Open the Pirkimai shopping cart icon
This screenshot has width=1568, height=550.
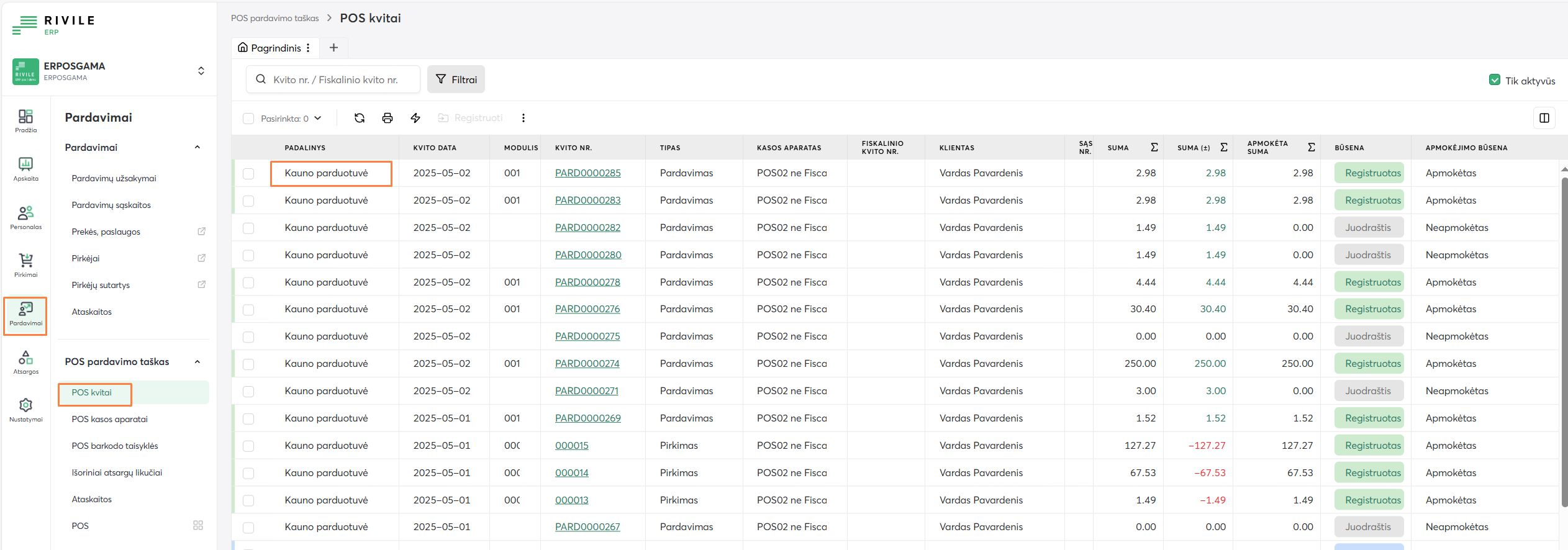point(25,264)
